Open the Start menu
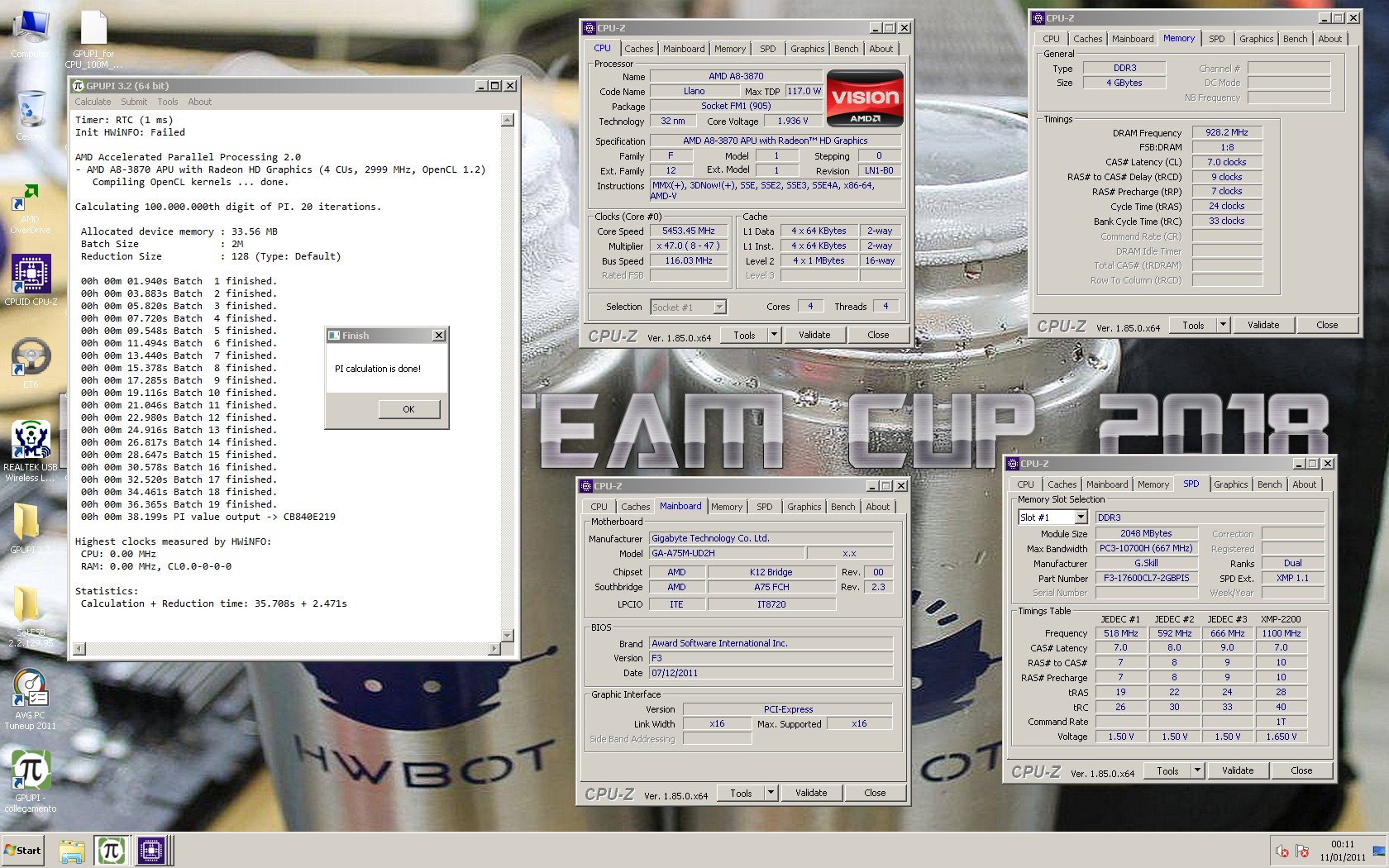The image size is (1389, 868). [23, 851]
